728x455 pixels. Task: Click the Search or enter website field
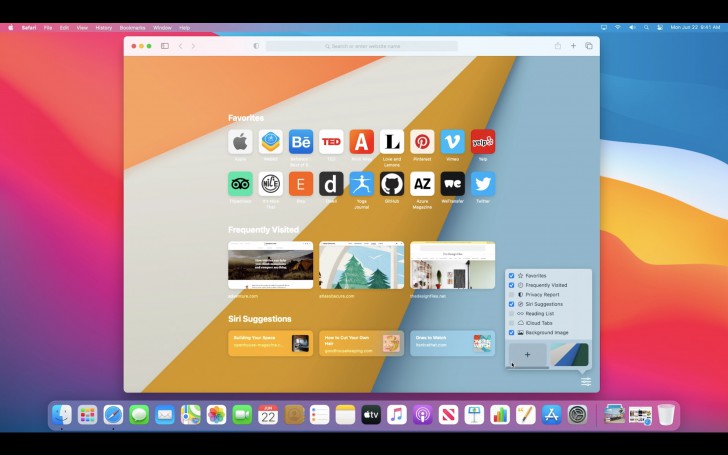click(x=362, y=46)
